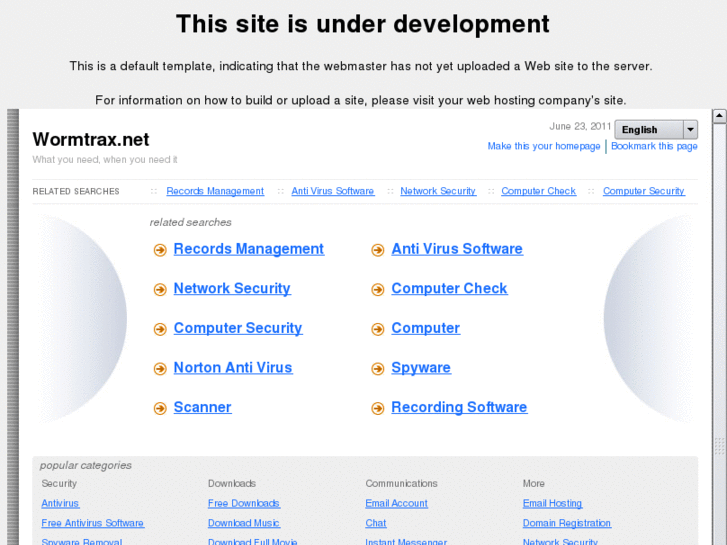Click 'What you need, when you need it' tagline
Viewport: 727px width, 545px height.
[105, 160]
